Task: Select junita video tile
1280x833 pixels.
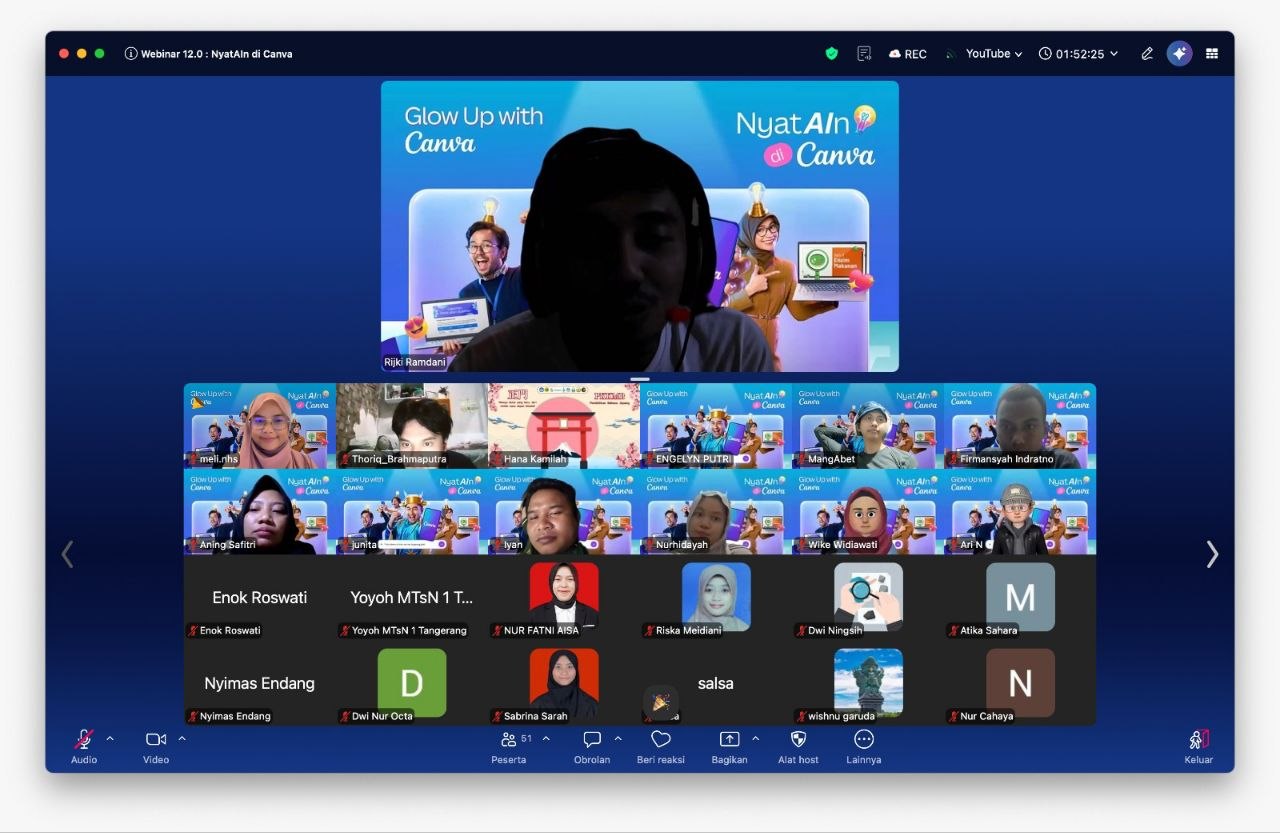Action: click(412, 512)
